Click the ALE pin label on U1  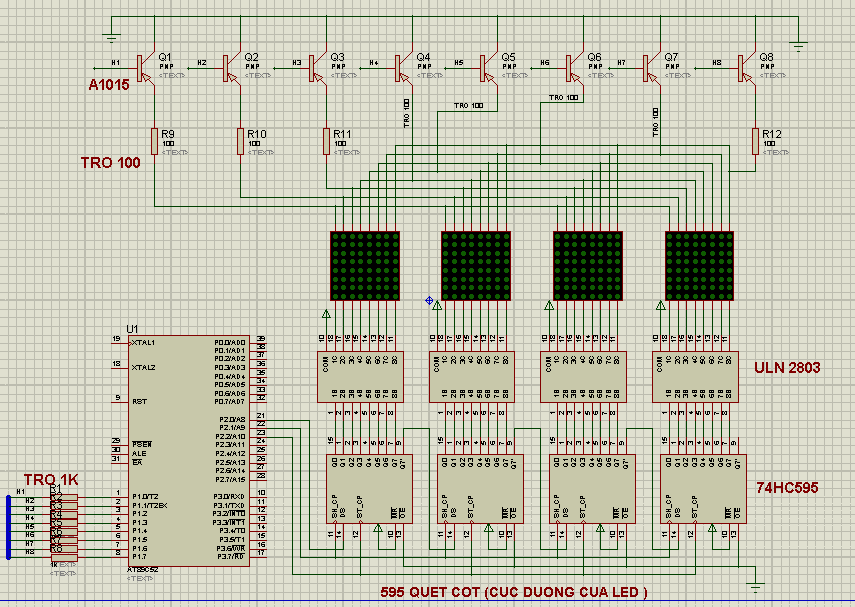pyautogui.click(x=139, y=453)
